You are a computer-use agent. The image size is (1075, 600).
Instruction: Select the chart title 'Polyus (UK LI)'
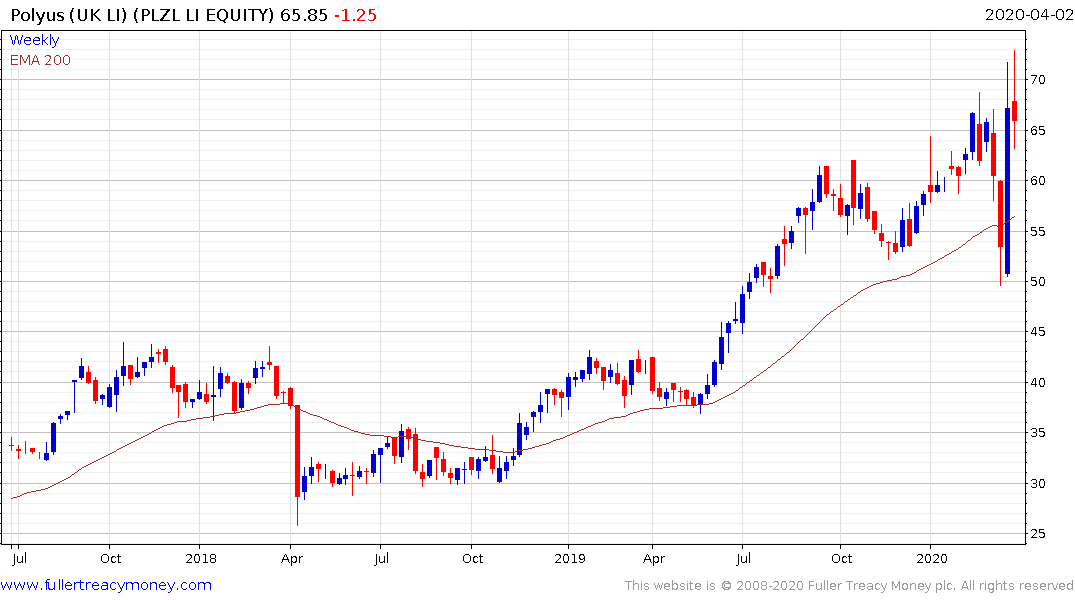click(69, 15)
